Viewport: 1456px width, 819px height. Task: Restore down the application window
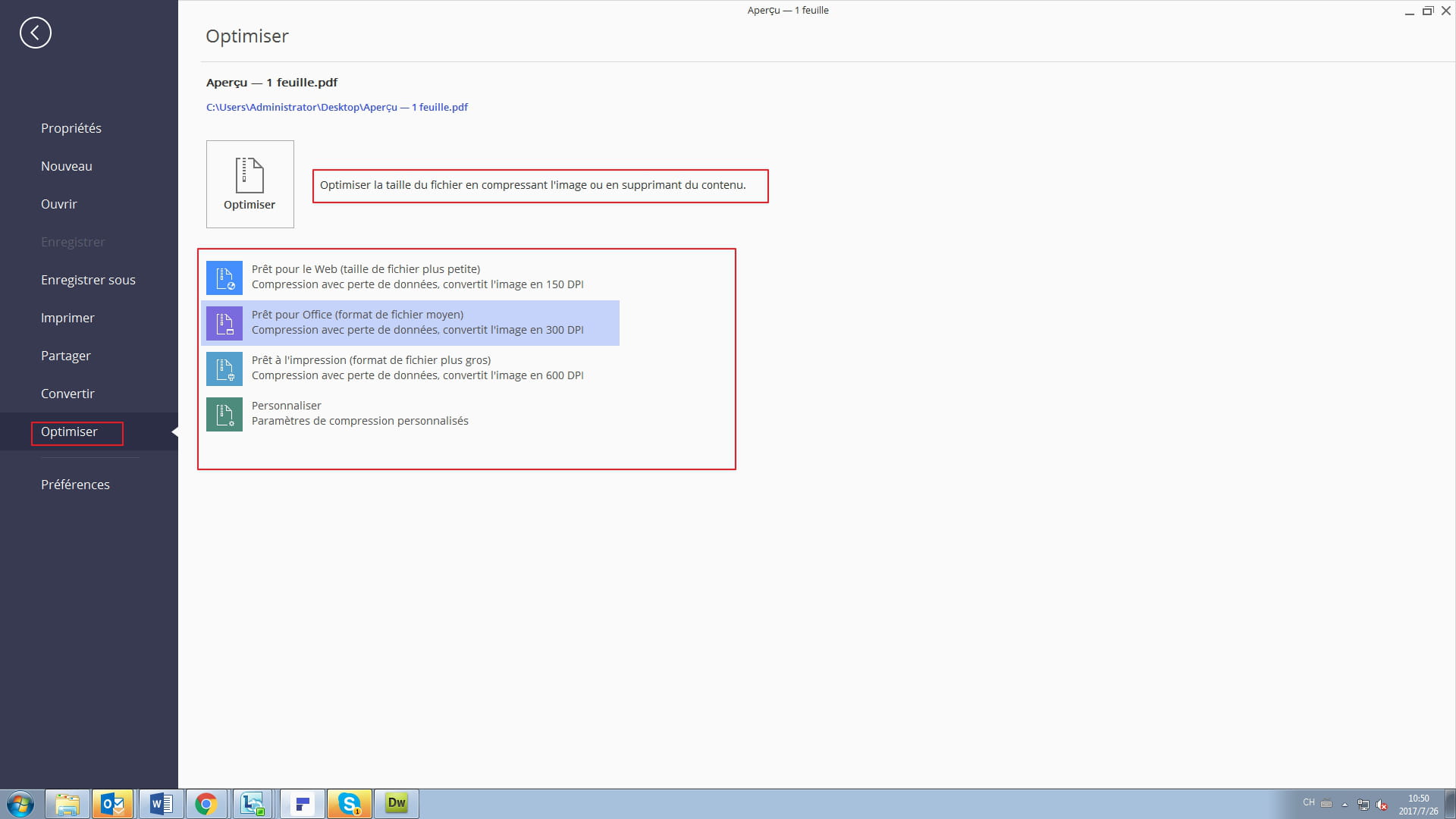tap(1427, 11)
